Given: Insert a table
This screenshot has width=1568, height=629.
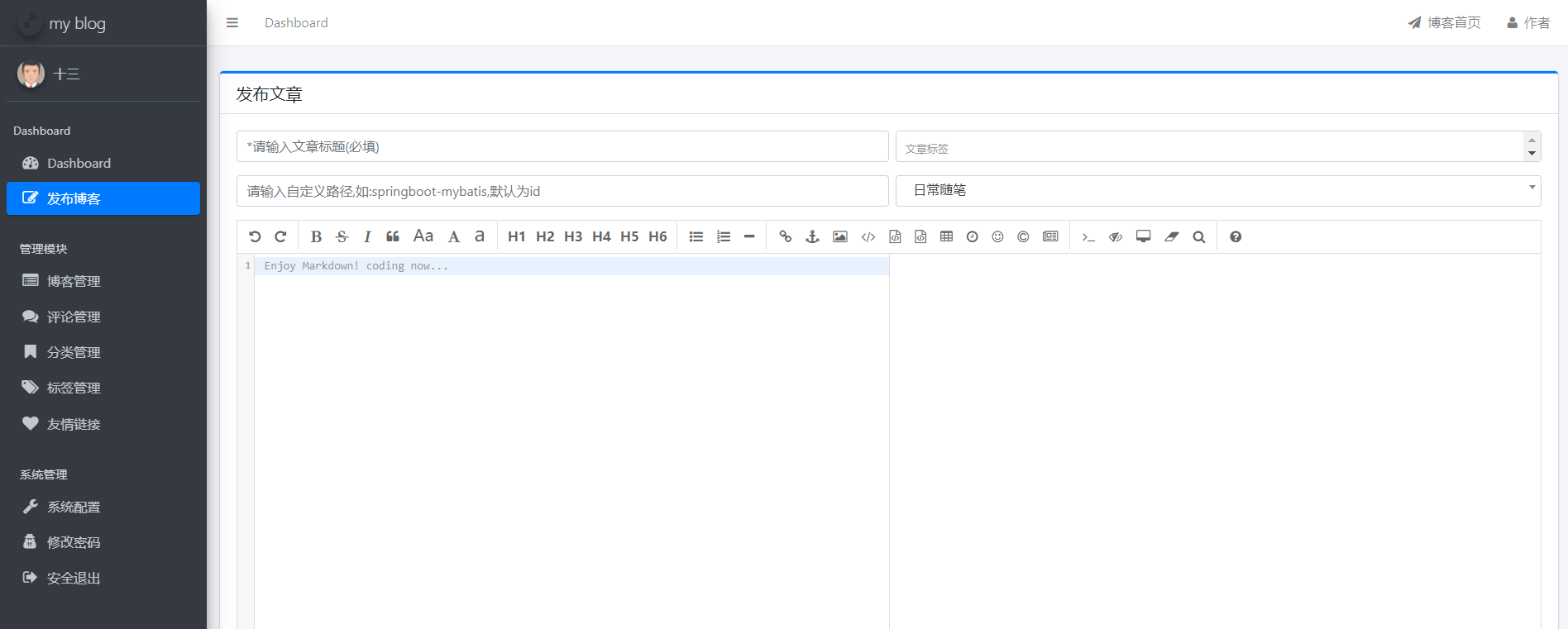Looking at the screenshot, I should pos(947,236).
